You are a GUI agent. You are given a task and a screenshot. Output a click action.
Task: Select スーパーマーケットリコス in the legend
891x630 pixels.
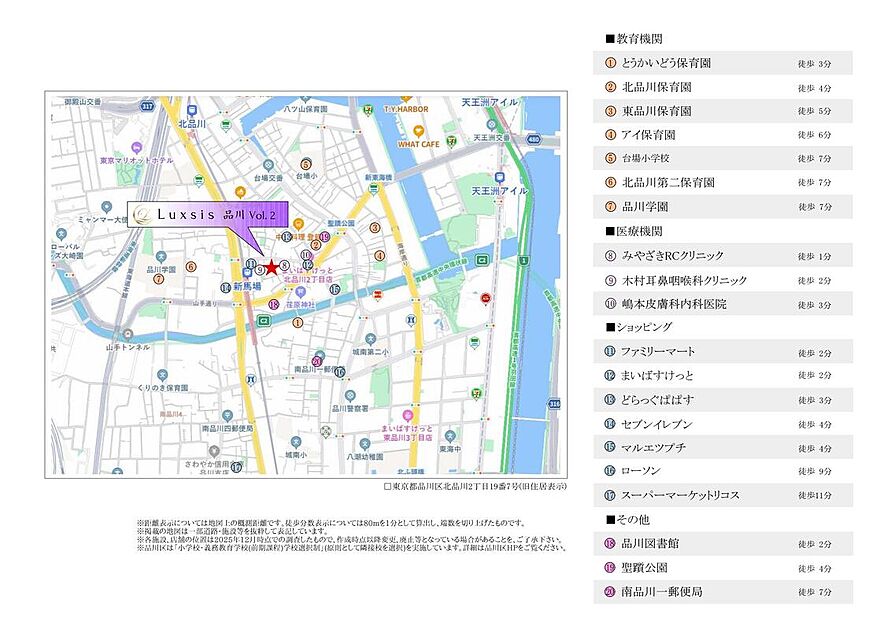click(681, 495)
